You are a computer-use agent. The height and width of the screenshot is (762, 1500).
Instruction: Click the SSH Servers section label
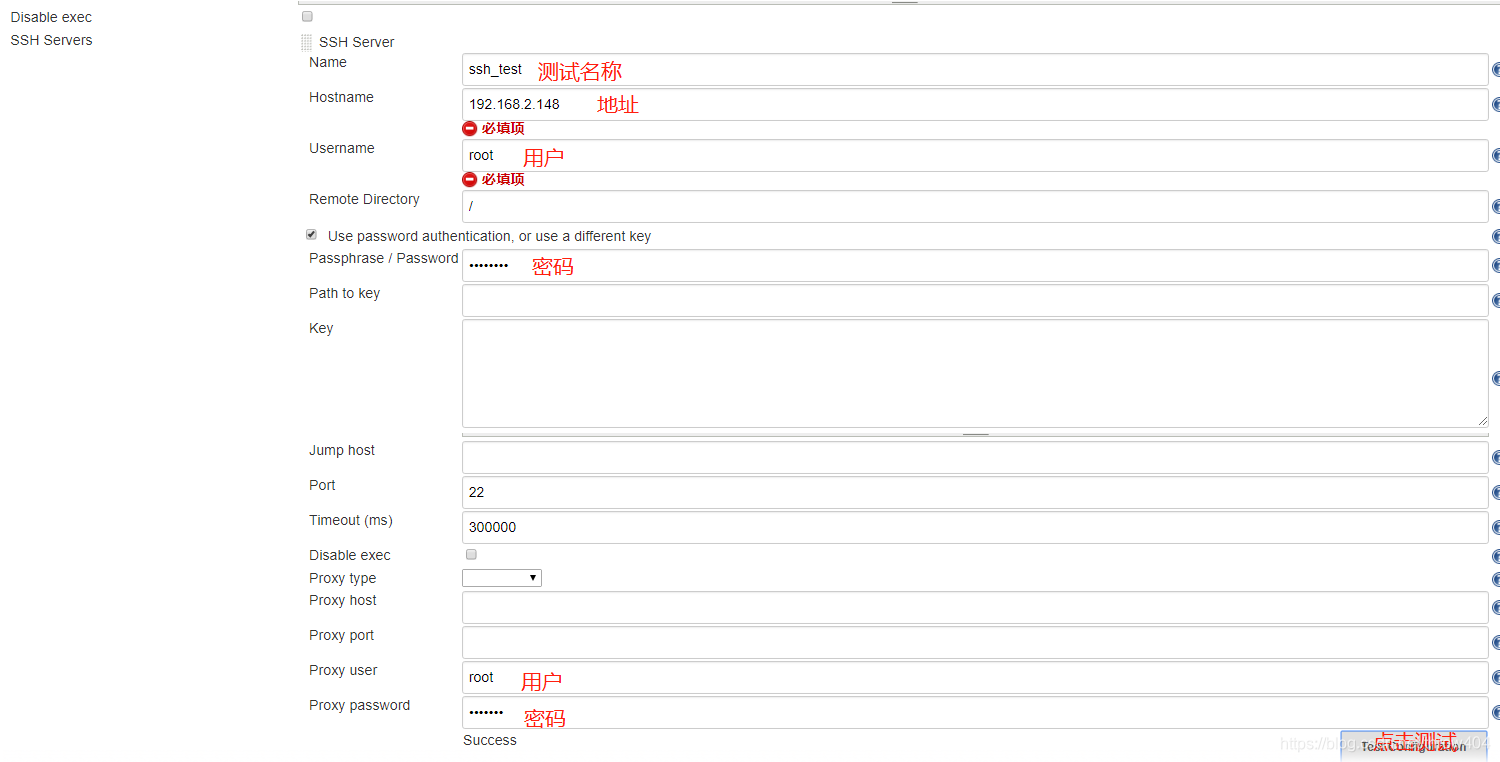(51, 40)
